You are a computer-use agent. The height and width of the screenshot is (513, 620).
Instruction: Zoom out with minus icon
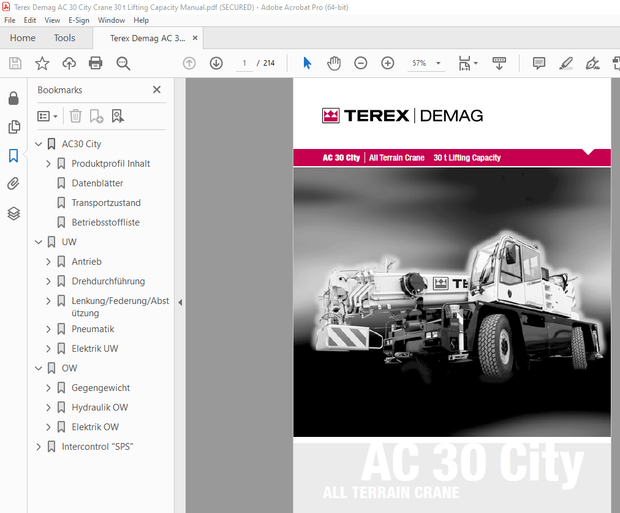pyautogui.click(x=361, y=63)
